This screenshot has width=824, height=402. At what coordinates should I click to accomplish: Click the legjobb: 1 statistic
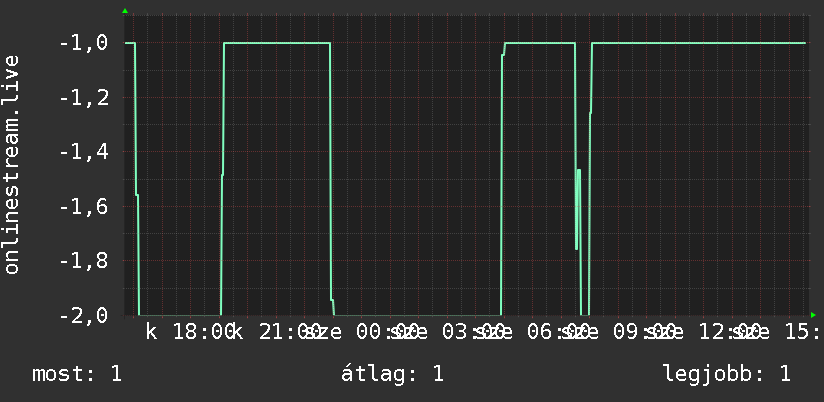[727, 374]
